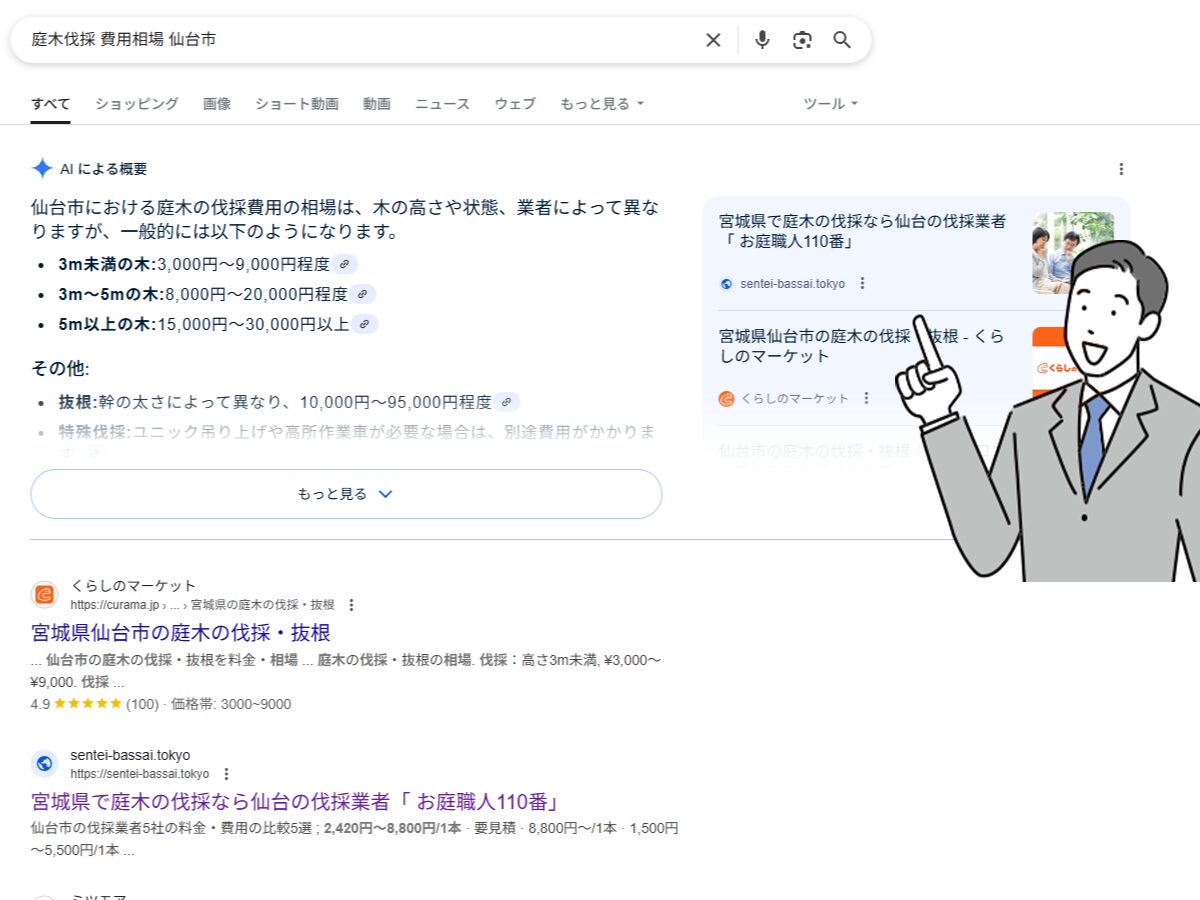Open the ツール dropdown

tap(831, 104)
